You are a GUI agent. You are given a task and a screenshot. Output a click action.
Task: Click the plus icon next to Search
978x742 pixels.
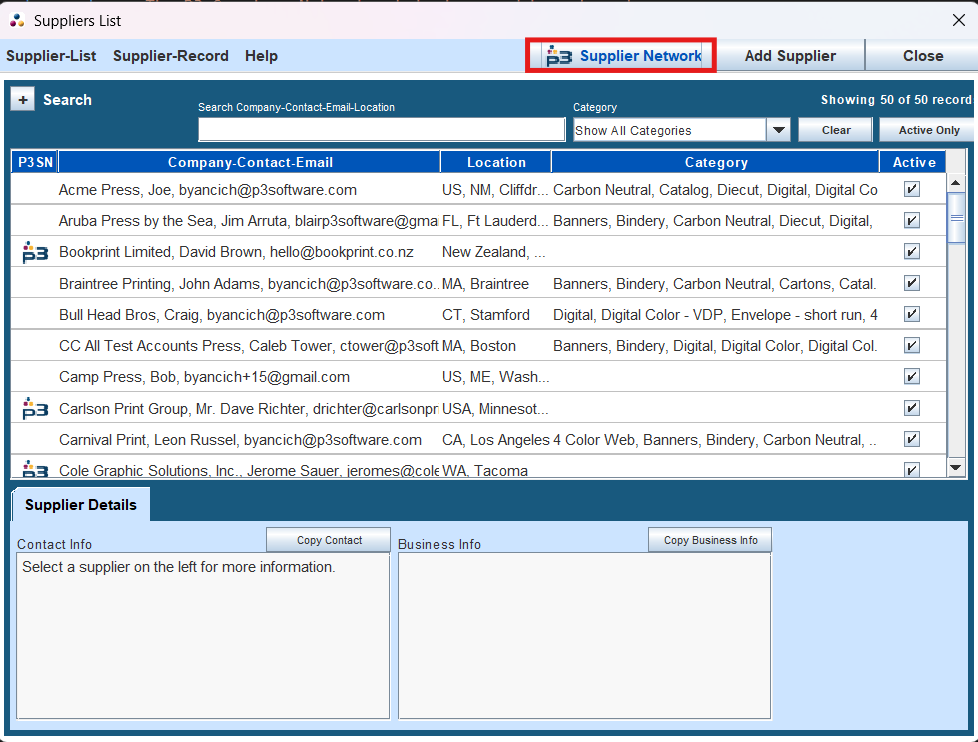(x=23, y=100)
